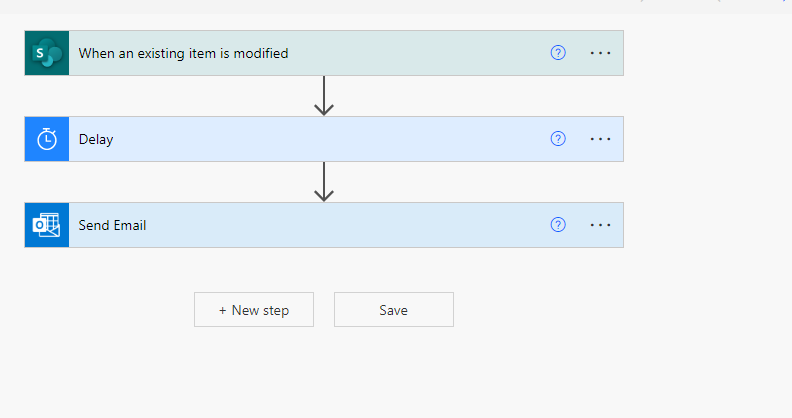The height and width of the screenshot is (418, 792).
Task: Click the SharePoint icon on the trigger card
Action: (x=47, y=53)
